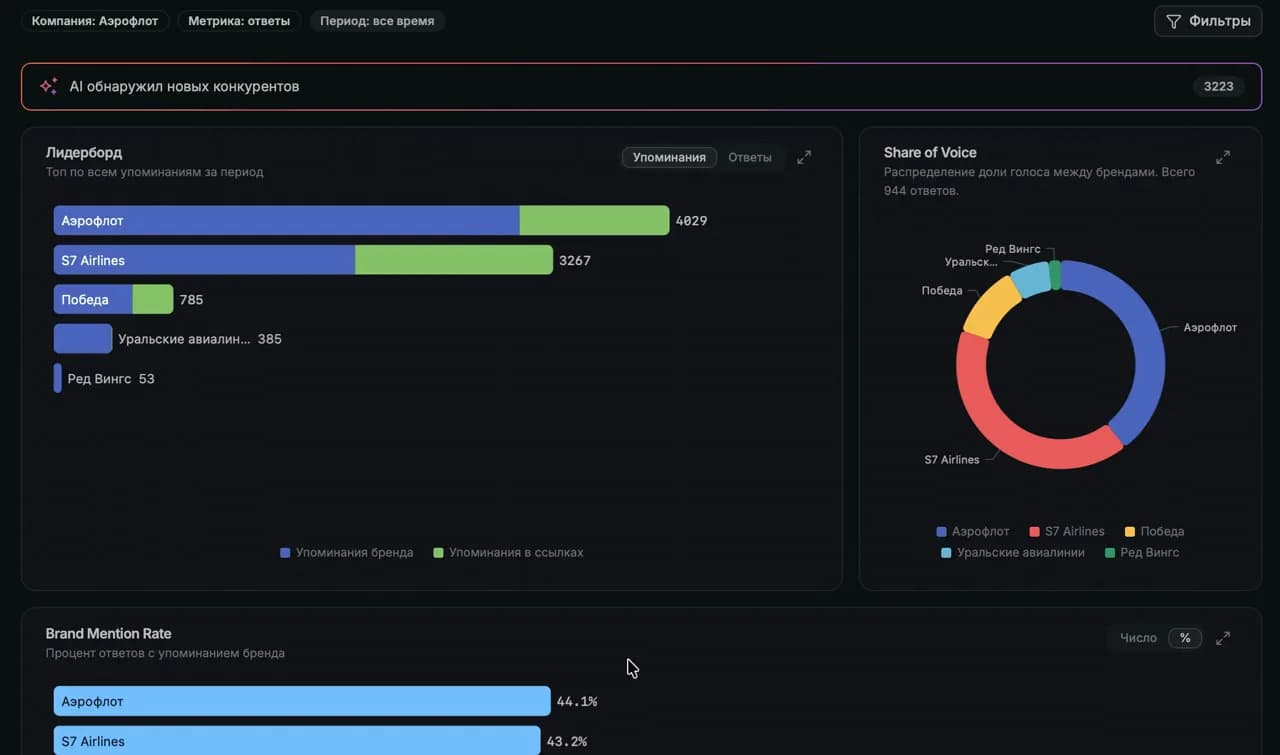The width and height of the screenshot is (1280, 755).
Task: Click the AI sparkle icon in banner
Action: [48, 86]
